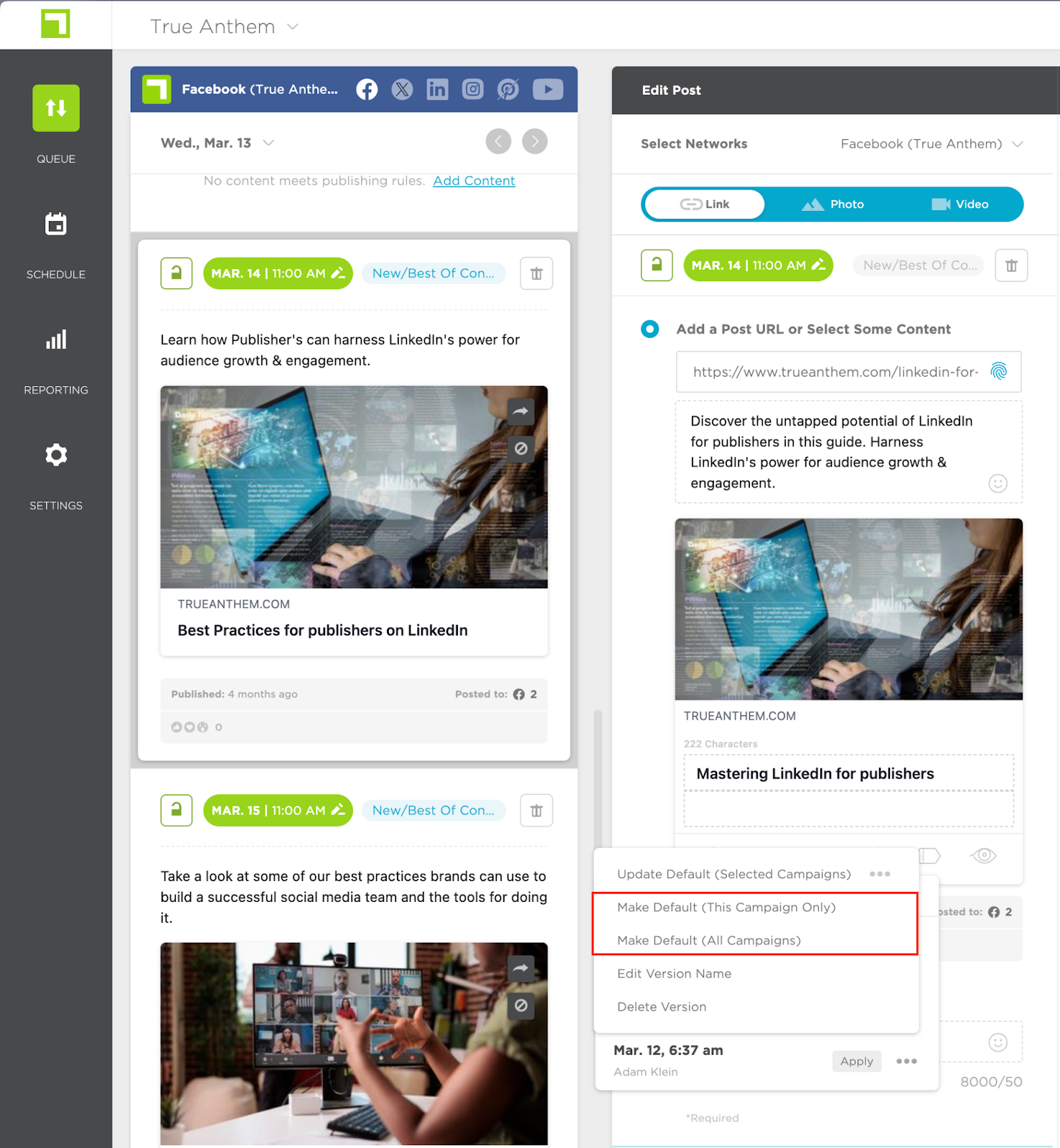1060x1148 pixels.
Task: Select the Facebook network icon
Action: 367,90
